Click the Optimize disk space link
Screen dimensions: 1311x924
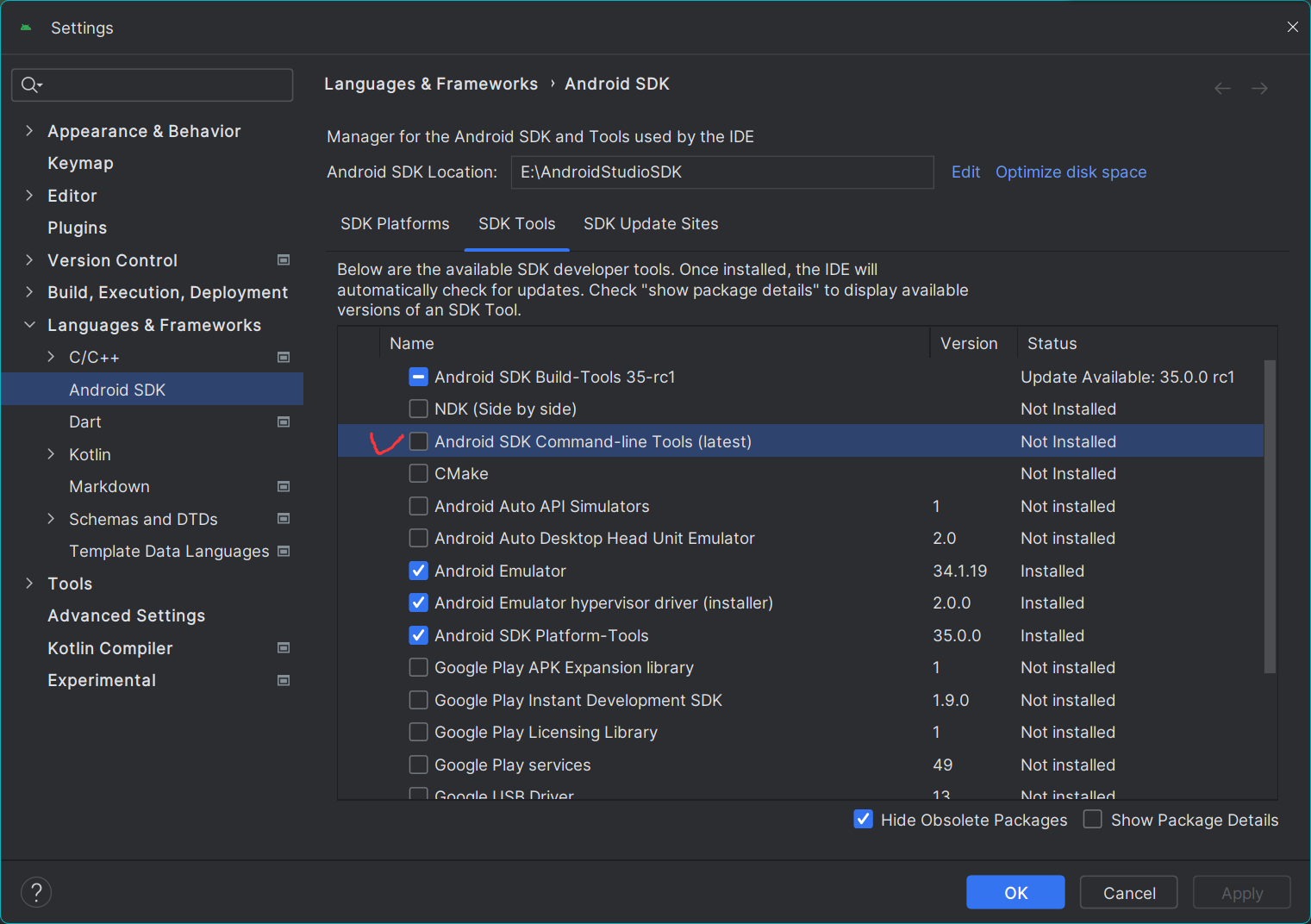click(1071, 172)
